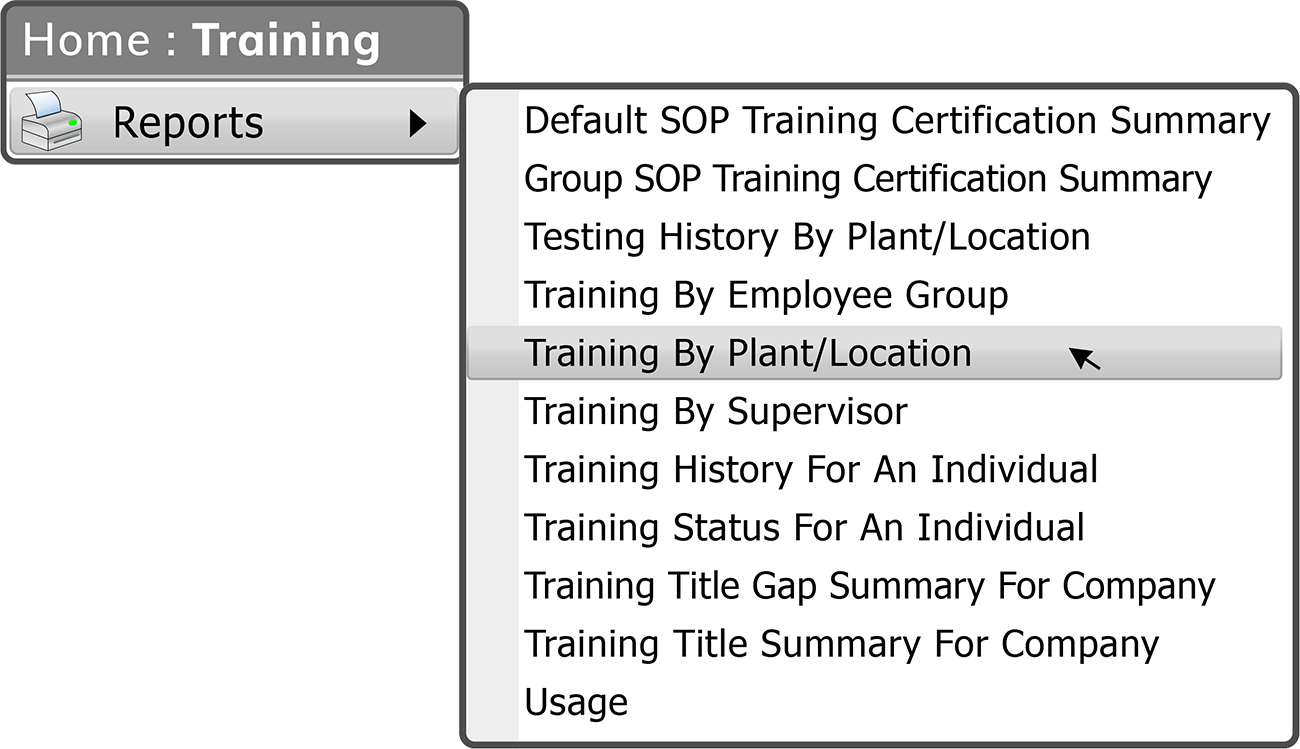1300x749 pixels.
Task: Choose Training Title Summary For Company
Action: pos(841,643)
